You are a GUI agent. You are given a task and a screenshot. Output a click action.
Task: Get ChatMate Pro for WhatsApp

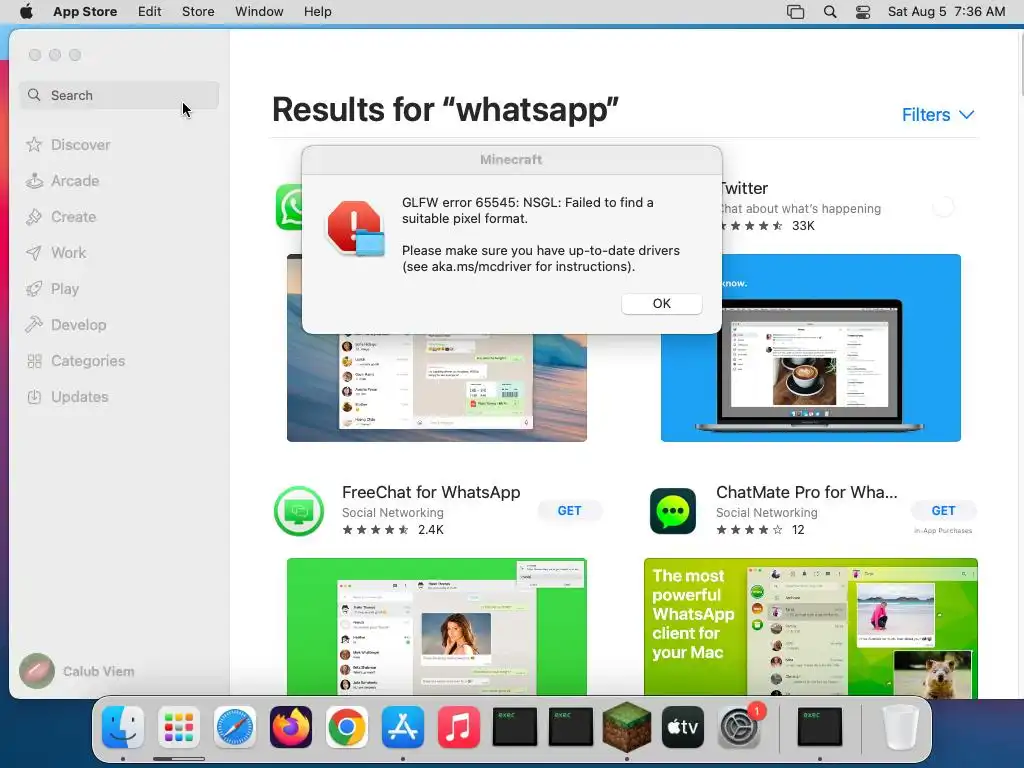click(x=943, y=511)
